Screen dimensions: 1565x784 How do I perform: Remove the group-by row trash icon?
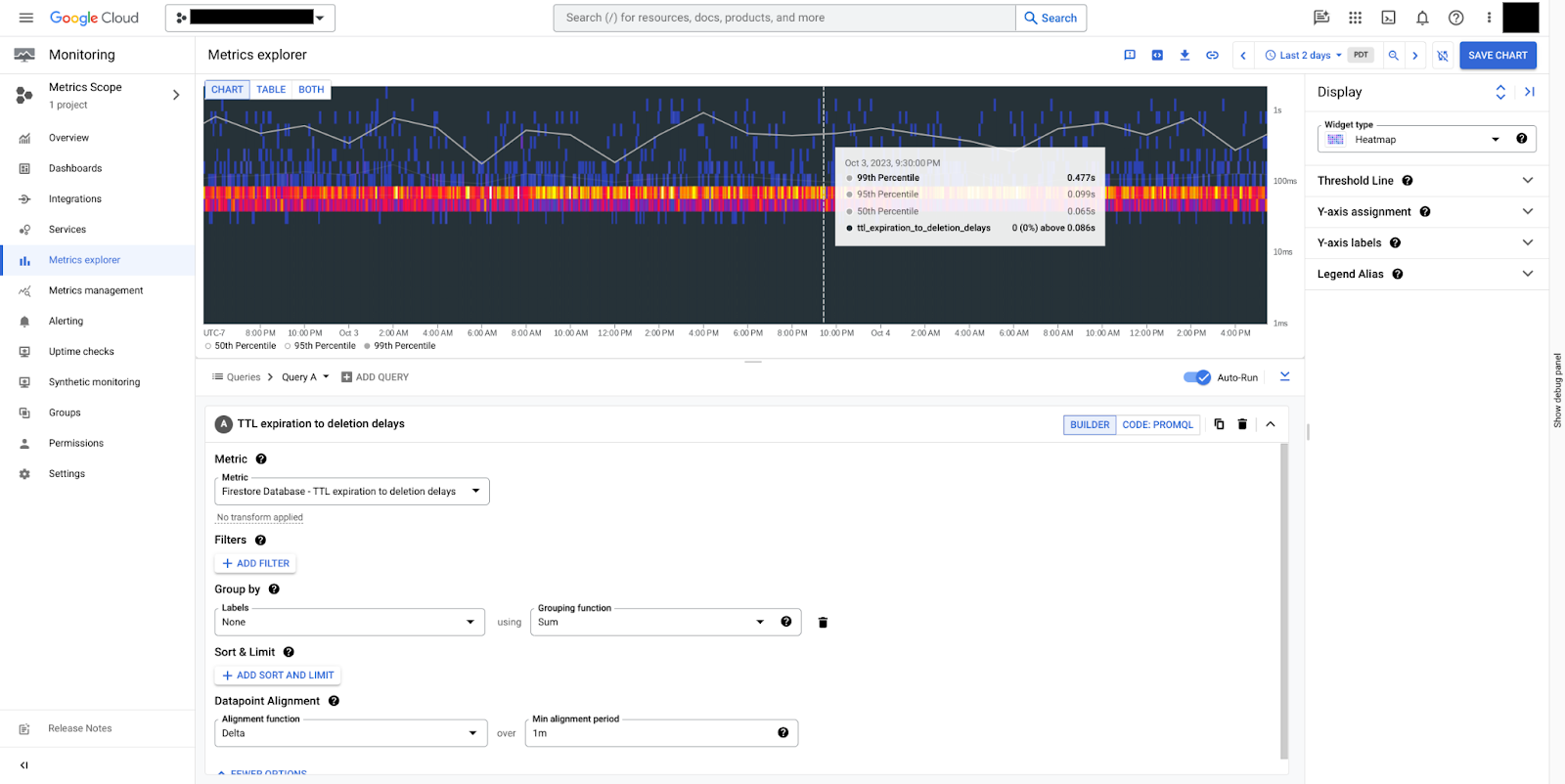(x=823, y=623)
